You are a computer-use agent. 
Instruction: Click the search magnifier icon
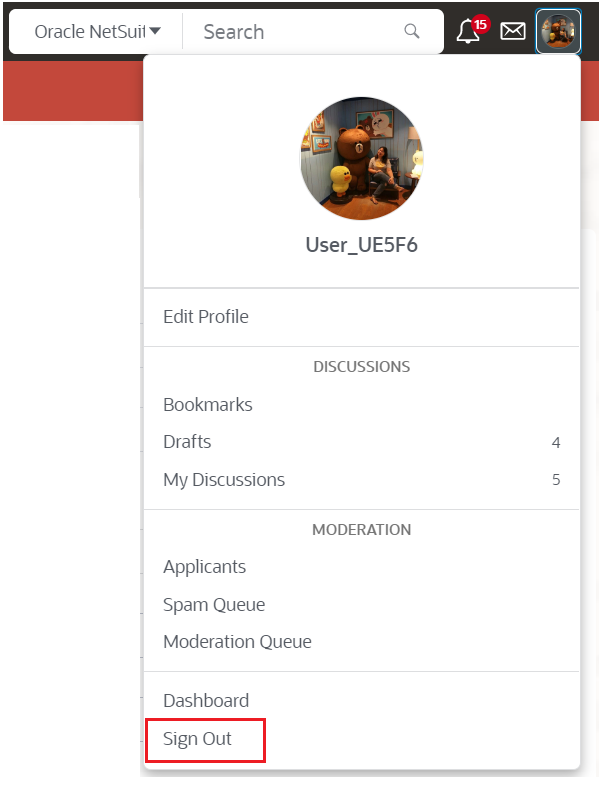(x=412, y=31)
